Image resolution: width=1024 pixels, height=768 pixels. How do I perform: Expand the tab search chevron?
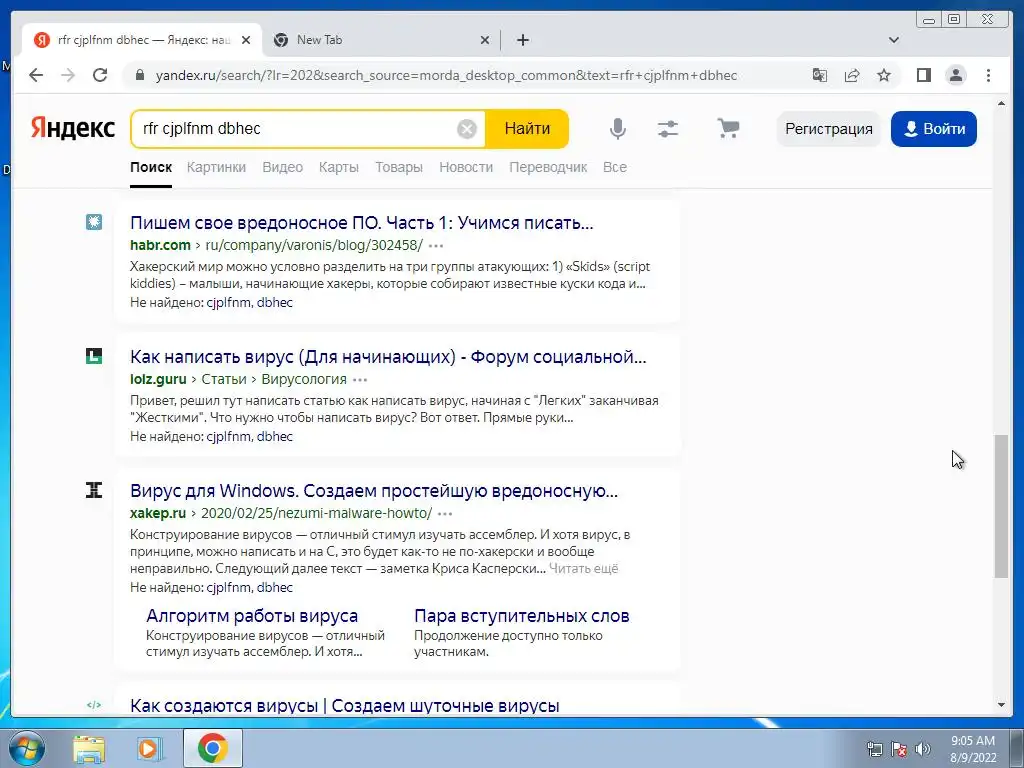(894, 40)
